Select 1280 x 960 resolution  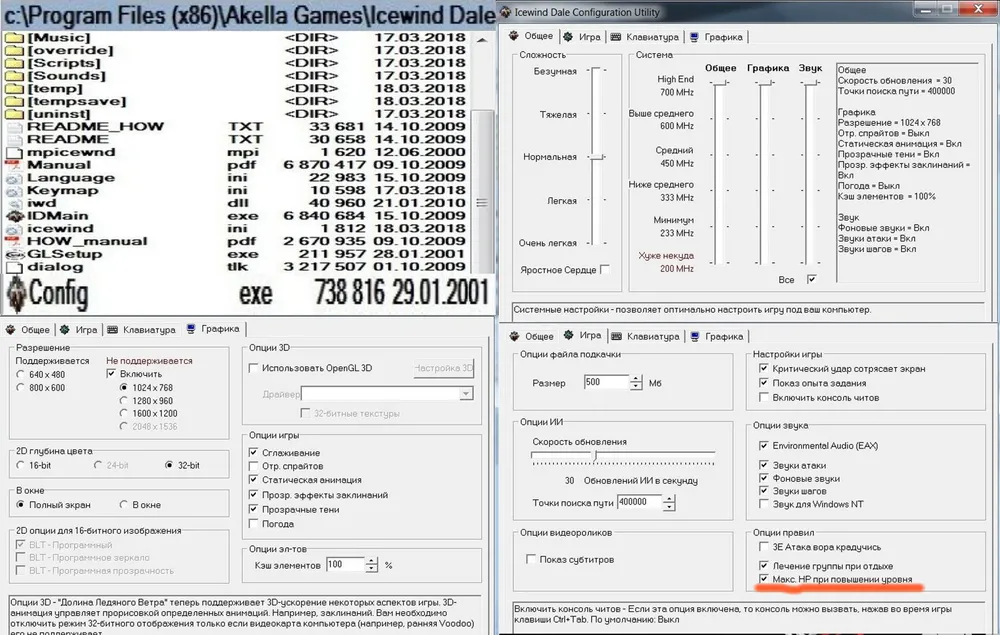(x=124, y=401)
